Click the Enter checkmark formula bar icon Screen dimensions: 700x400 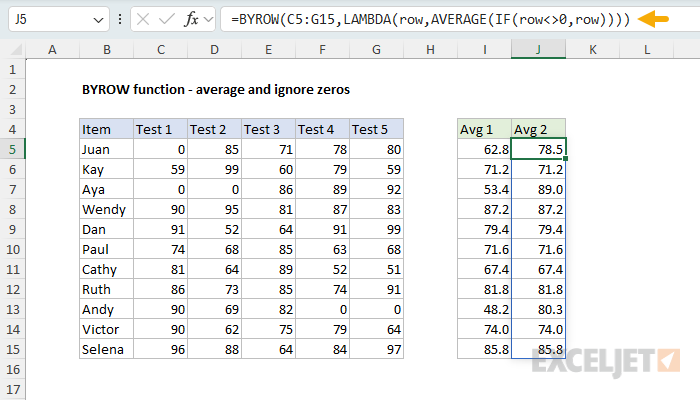click(167, 19)
